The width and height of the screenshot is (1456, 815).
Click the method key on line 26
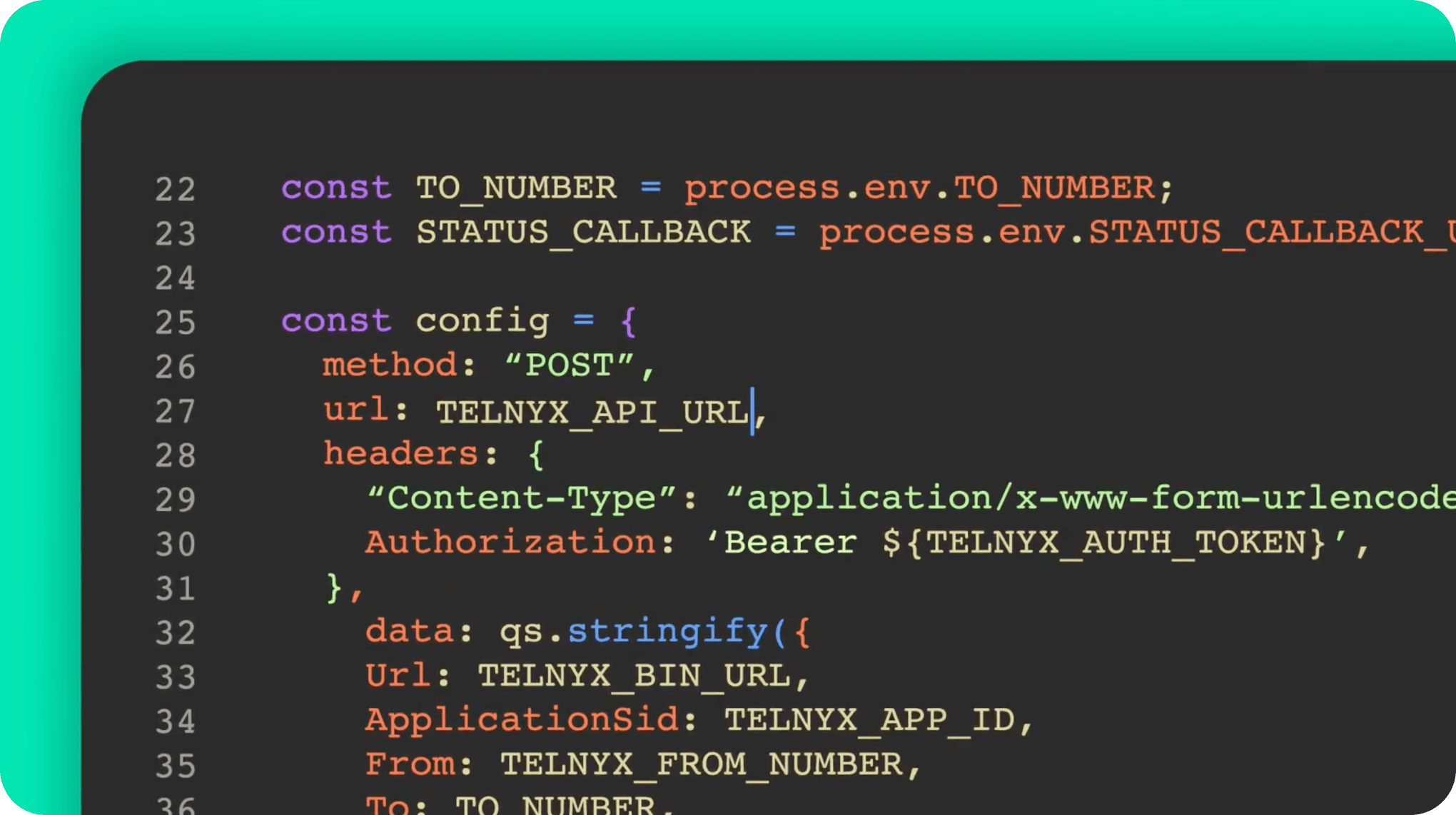[x=390, y=365]
